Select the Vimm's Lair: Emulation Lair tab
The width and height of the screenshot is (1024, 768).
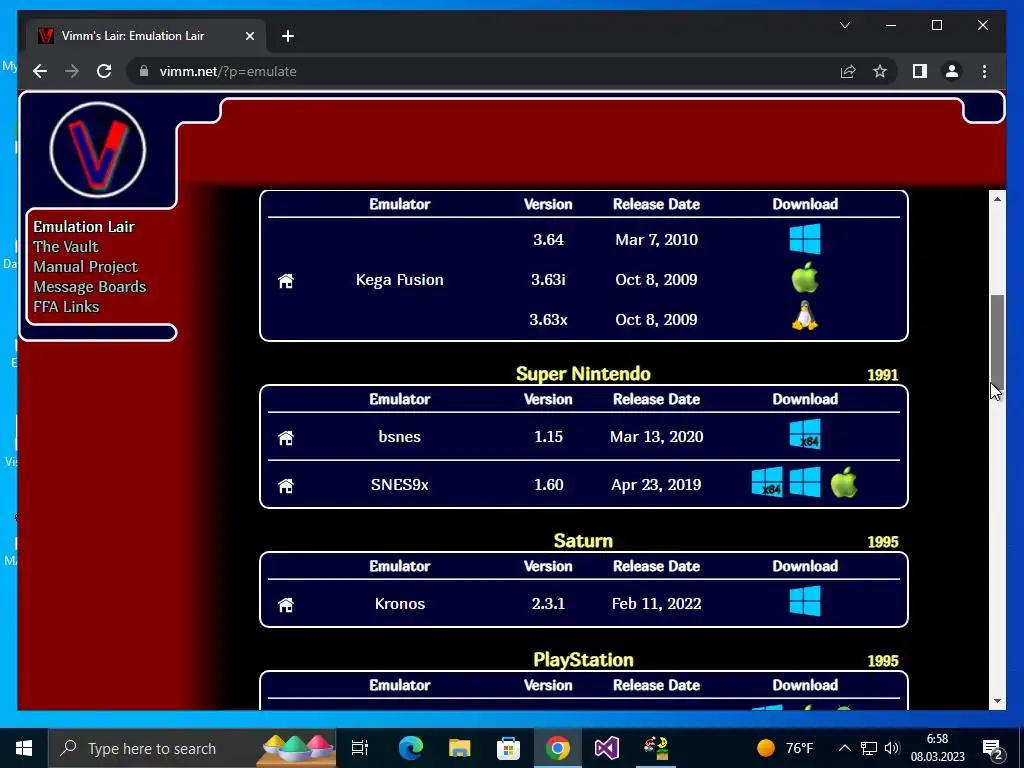click(x=146, y=36)
